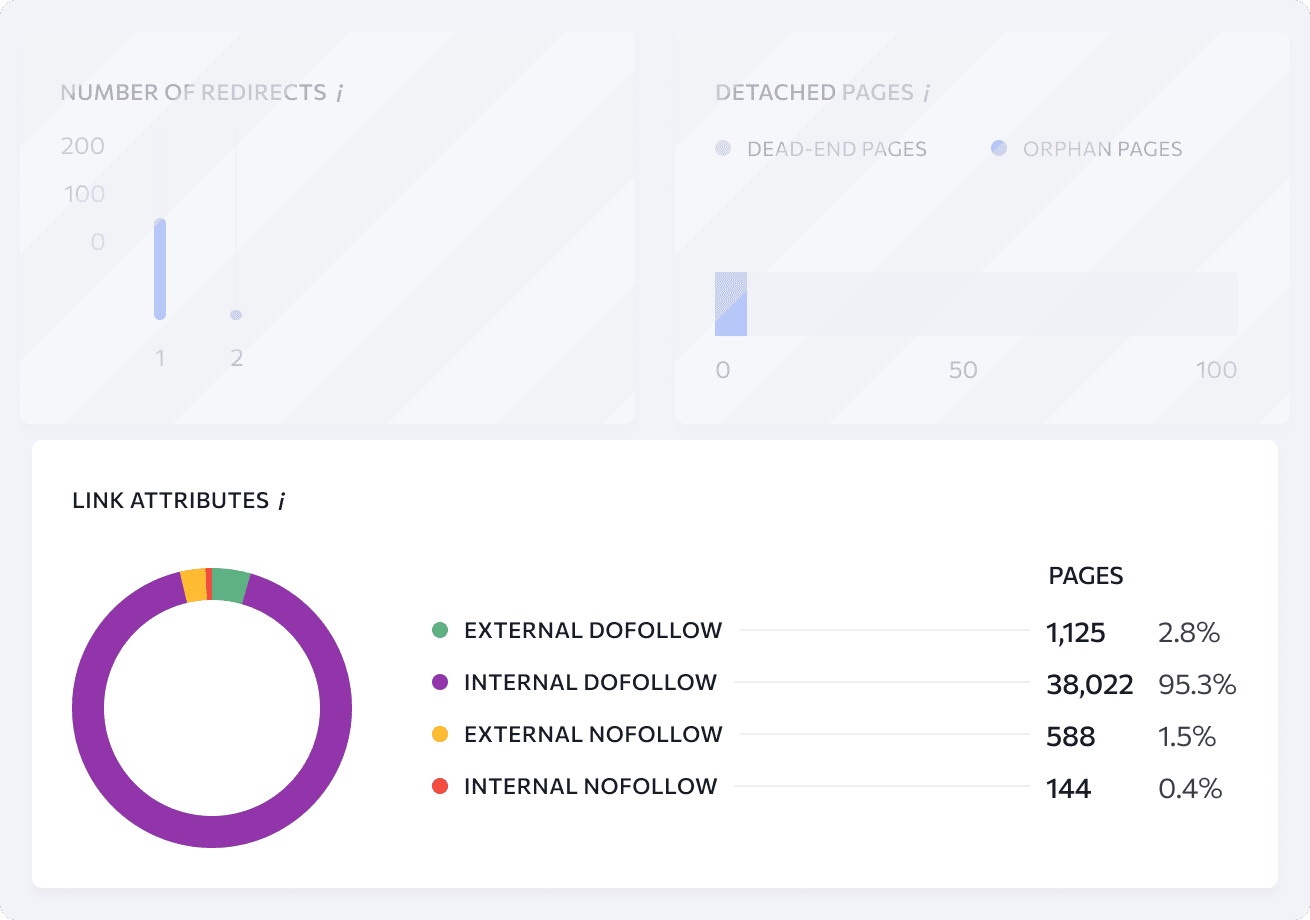Click the blue detached pages bar
Screen dimensions: 1310x920
point(731,304)
